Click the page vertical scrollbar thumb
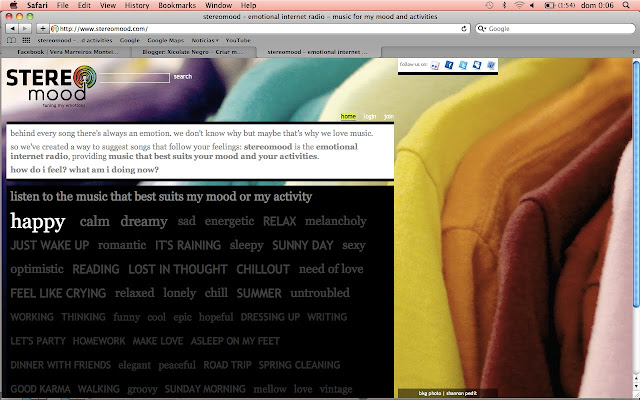Image resolution: width=640 pixels, height=400 pixels. (x=636, y=184)
